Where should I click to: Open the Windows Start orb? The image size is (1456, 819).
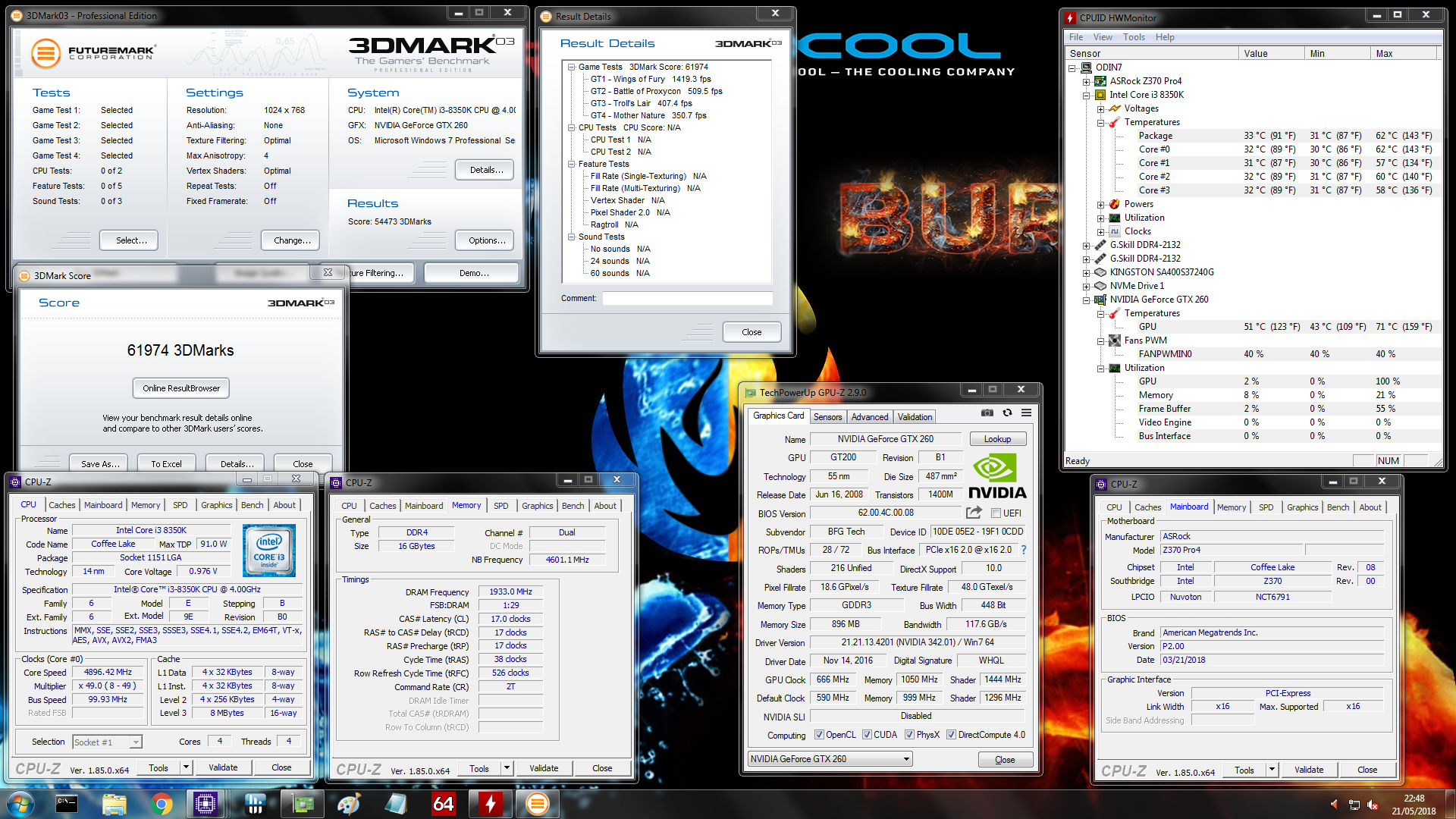[x=20, y=804]
